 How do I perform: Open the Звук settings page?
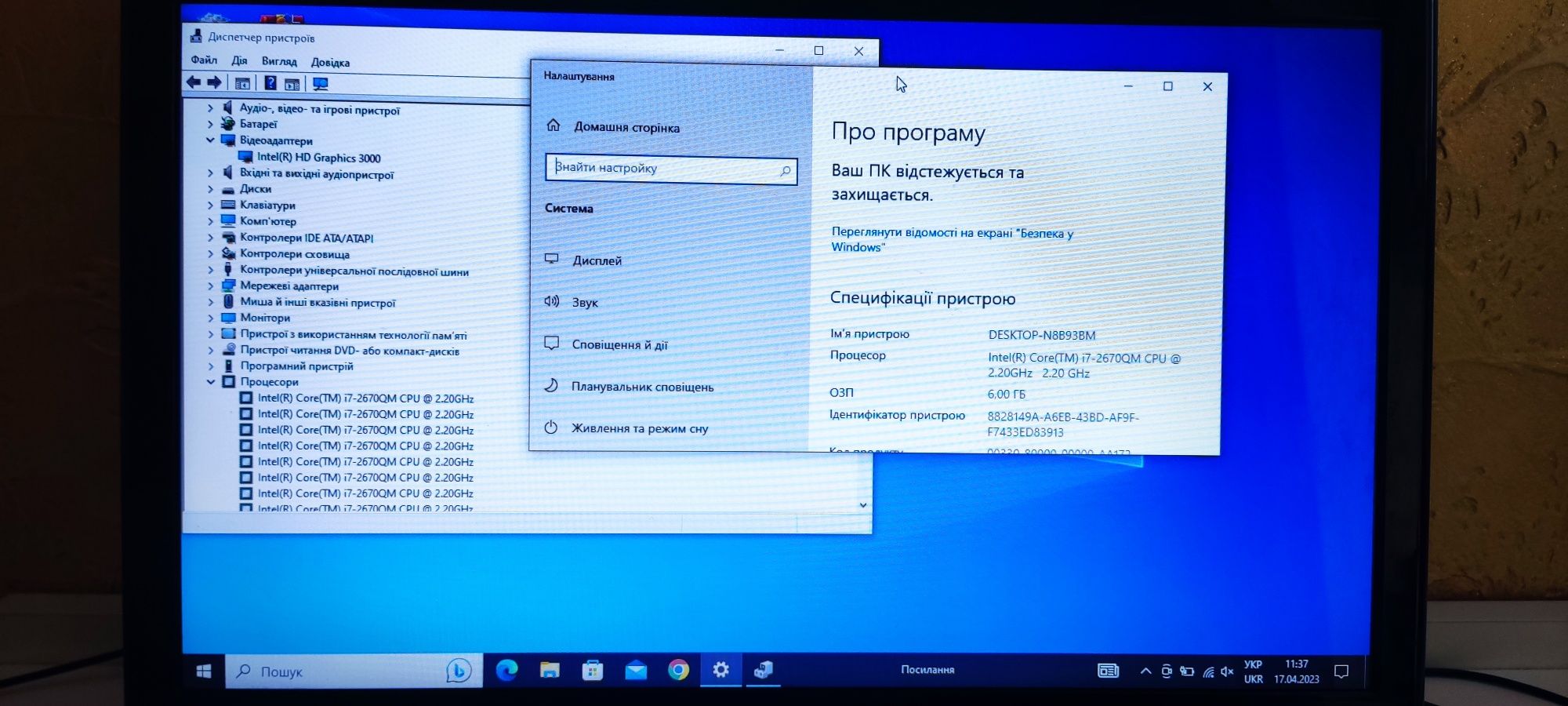[x=585, y=302]
